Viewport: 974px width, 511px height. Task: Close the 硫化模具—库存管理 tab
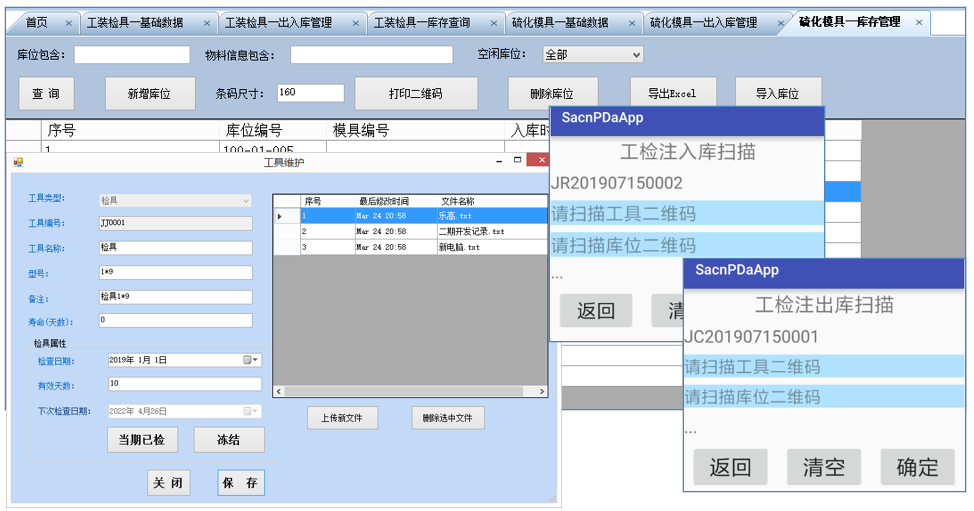pyautogui.click(x=919, y=23)
